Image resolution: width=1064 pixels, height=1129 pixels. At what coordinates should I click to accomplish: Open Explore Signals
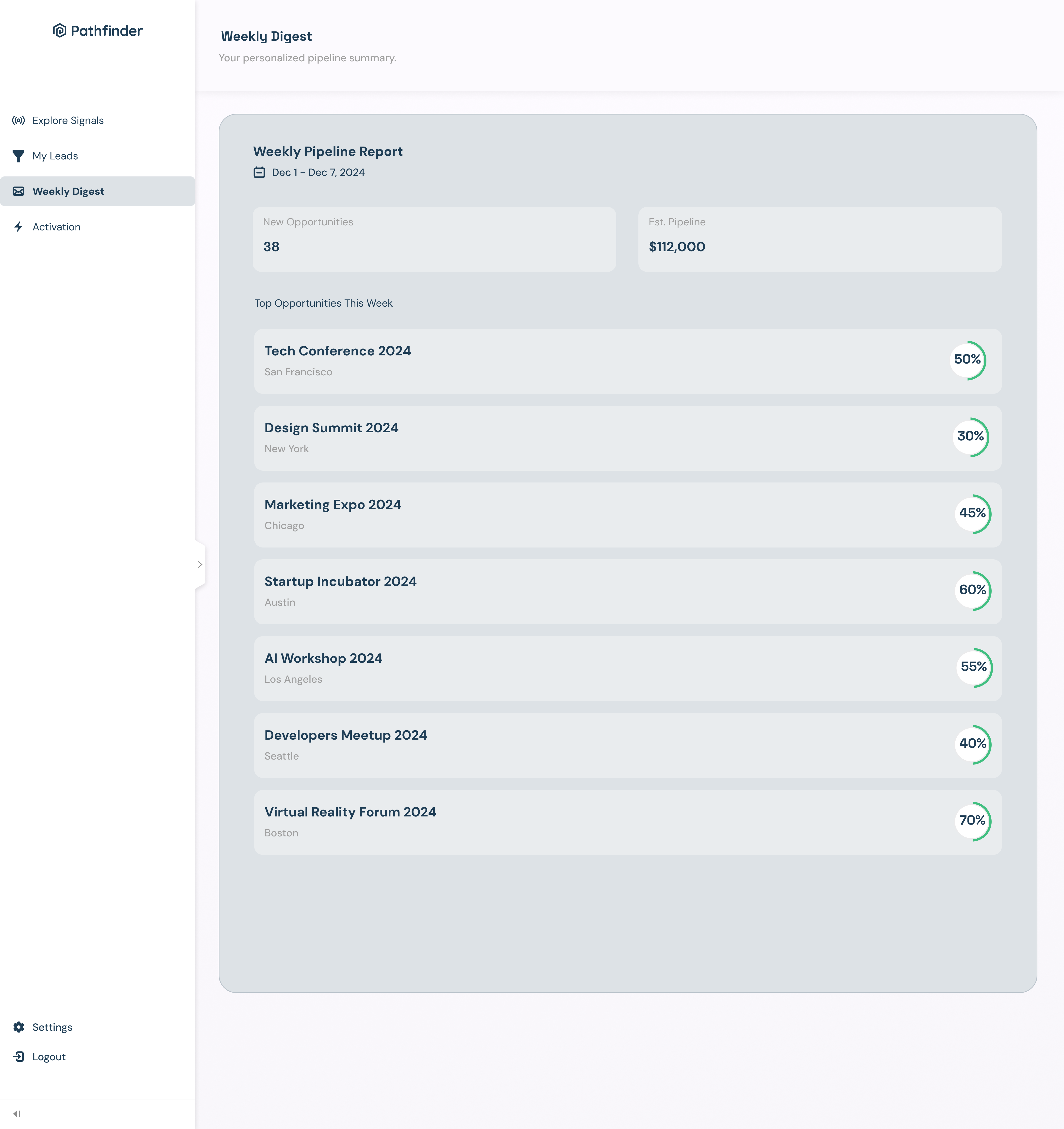click(x=67, y=120)
